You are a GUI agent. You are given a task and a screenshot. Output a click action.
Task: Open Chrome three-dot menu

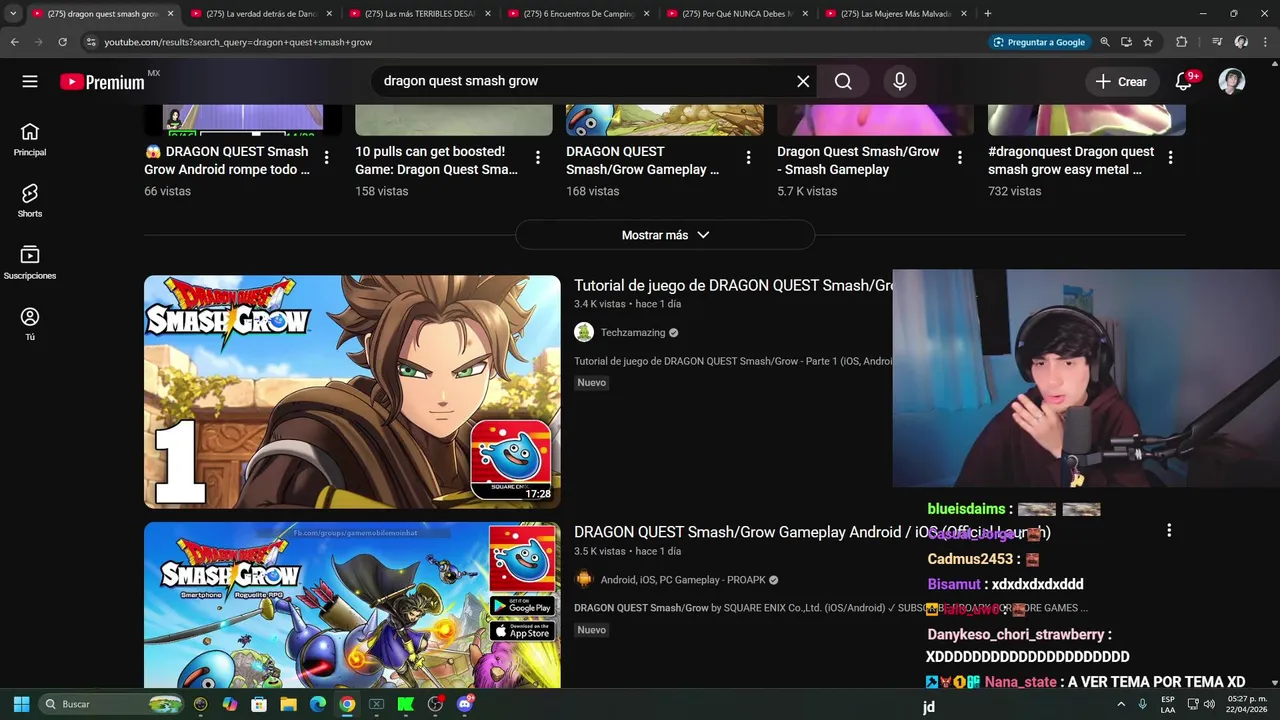click(x=1265, y=42)
